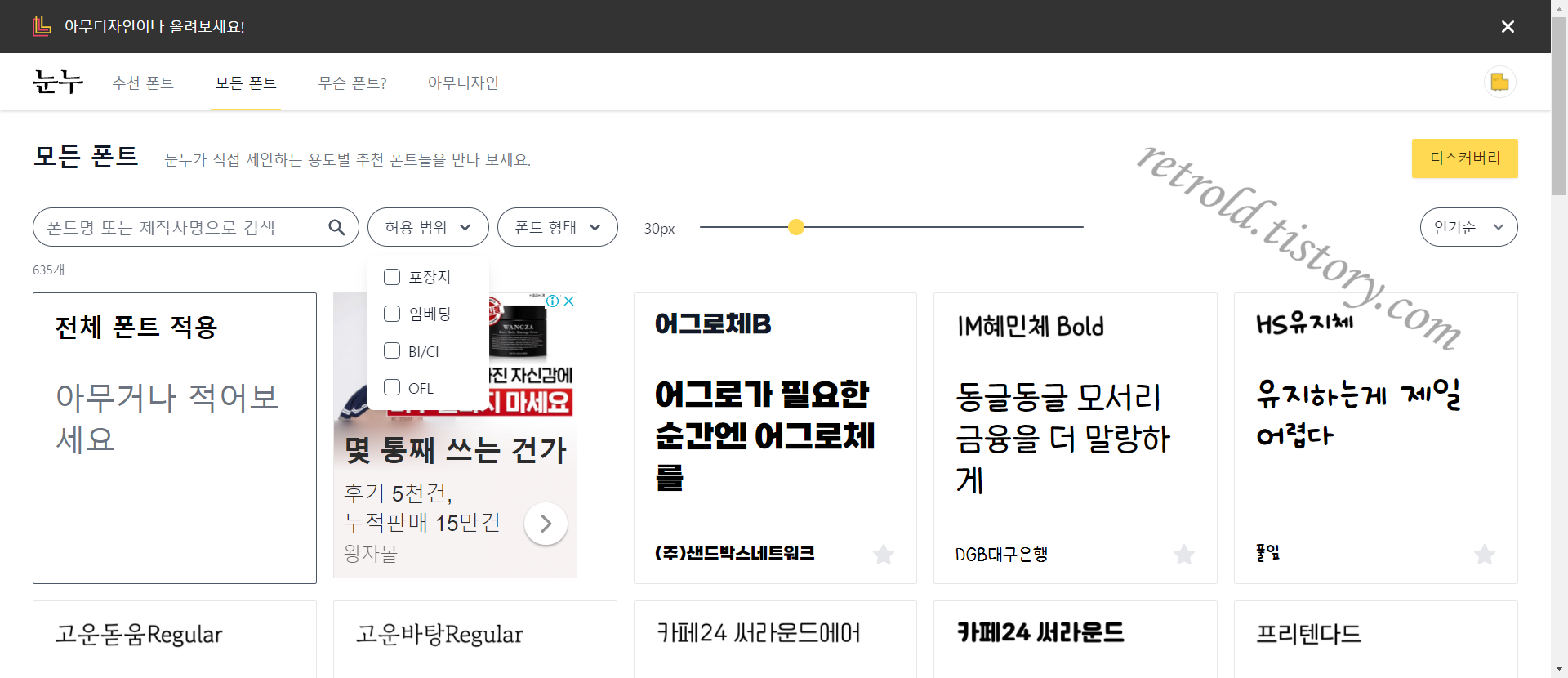
Task: Open the ad info icon
Action: pyautogui.click(x=553, y=301)
